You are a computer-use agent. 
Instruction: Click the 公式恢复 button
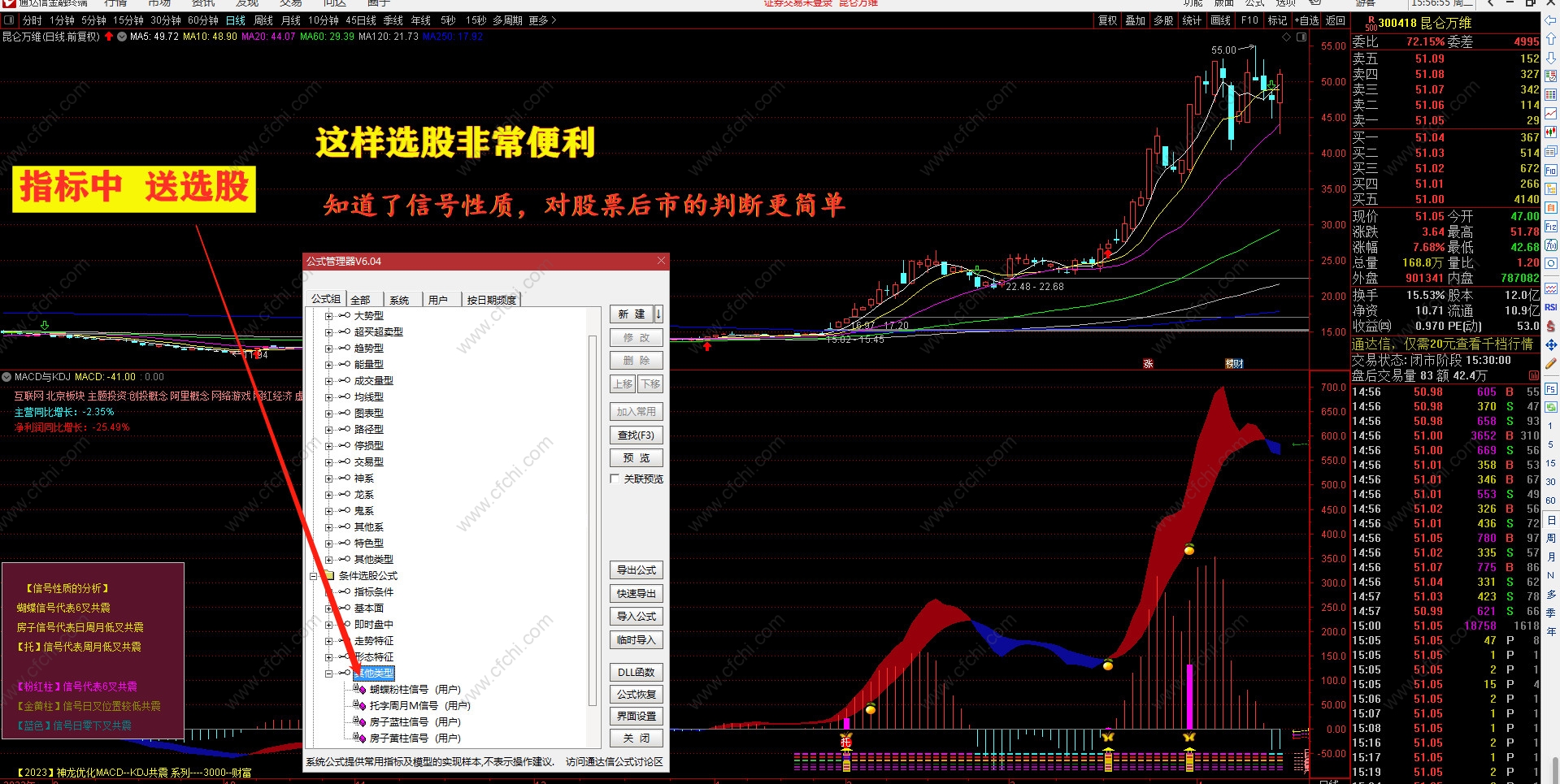tap(637, 695)
